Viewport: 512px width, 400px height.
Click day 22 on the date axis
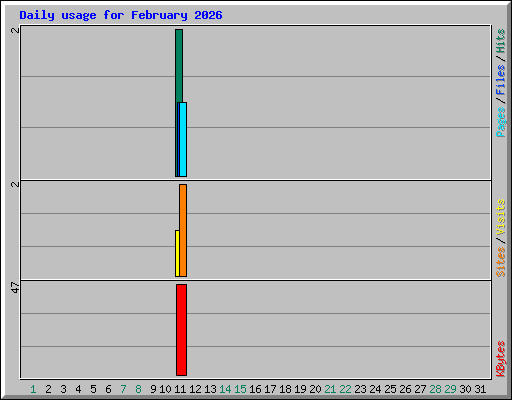tap(345, 389)
